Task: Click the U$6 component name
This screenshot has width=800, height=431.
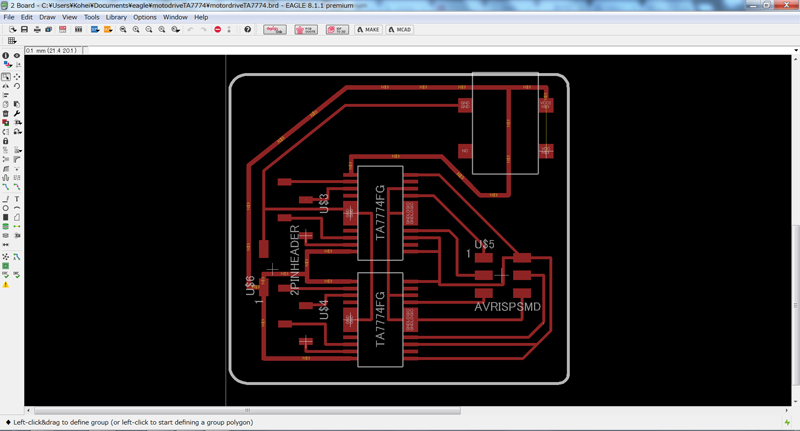Action: pos(250,286)
